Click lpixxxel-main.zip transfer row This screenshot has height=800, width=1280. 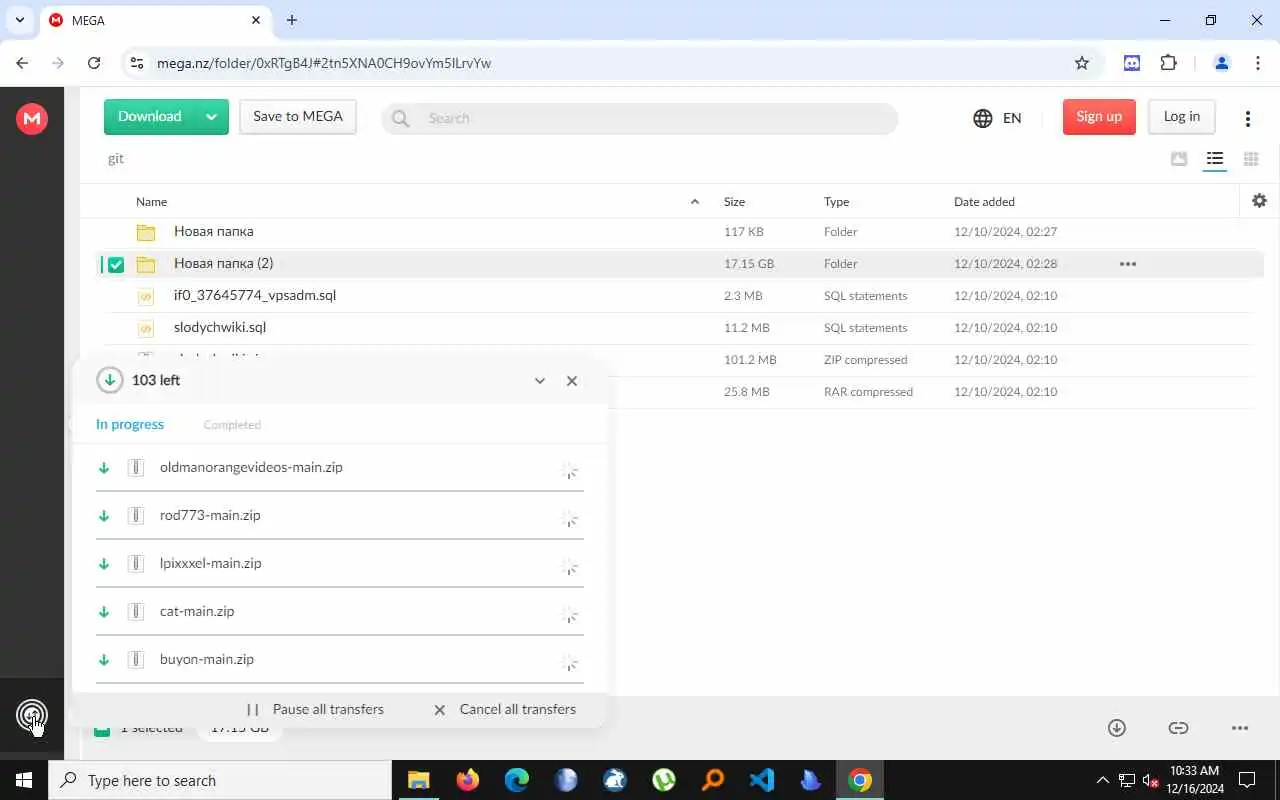point(340,564)
